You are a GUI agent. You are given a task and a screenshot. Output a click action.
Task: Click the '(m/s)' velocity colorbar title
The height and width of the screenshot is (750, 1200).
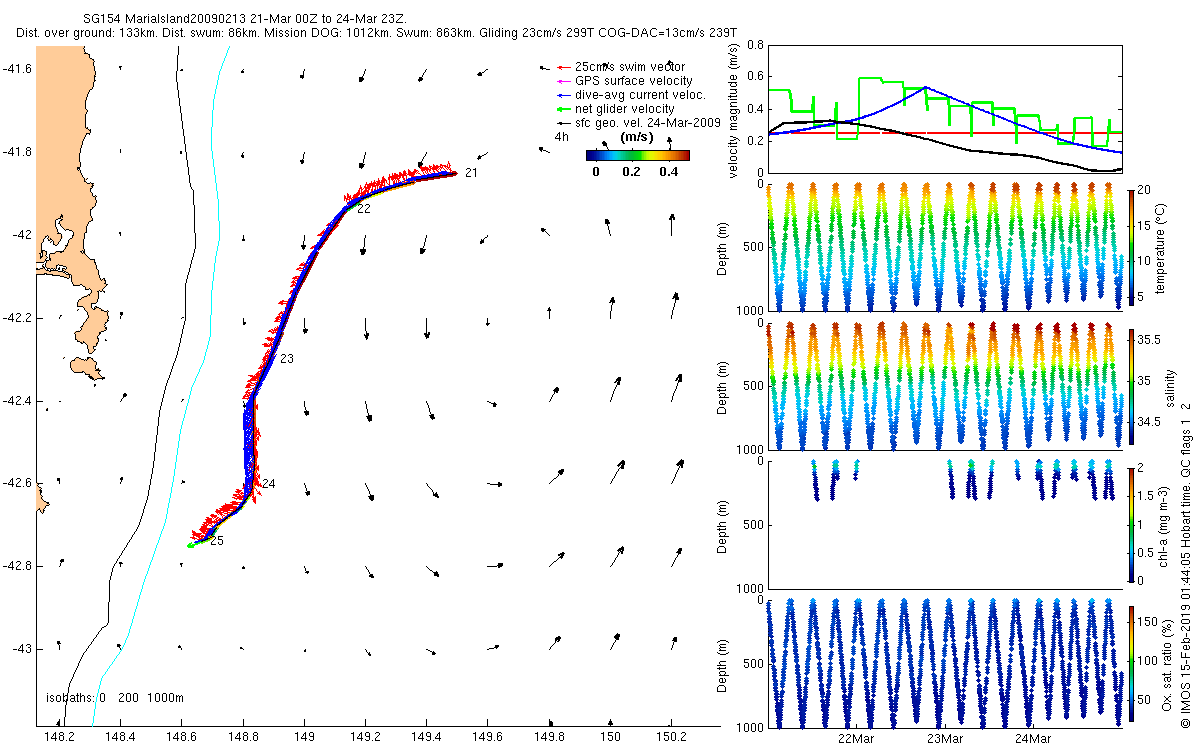[x=638, y=137]
